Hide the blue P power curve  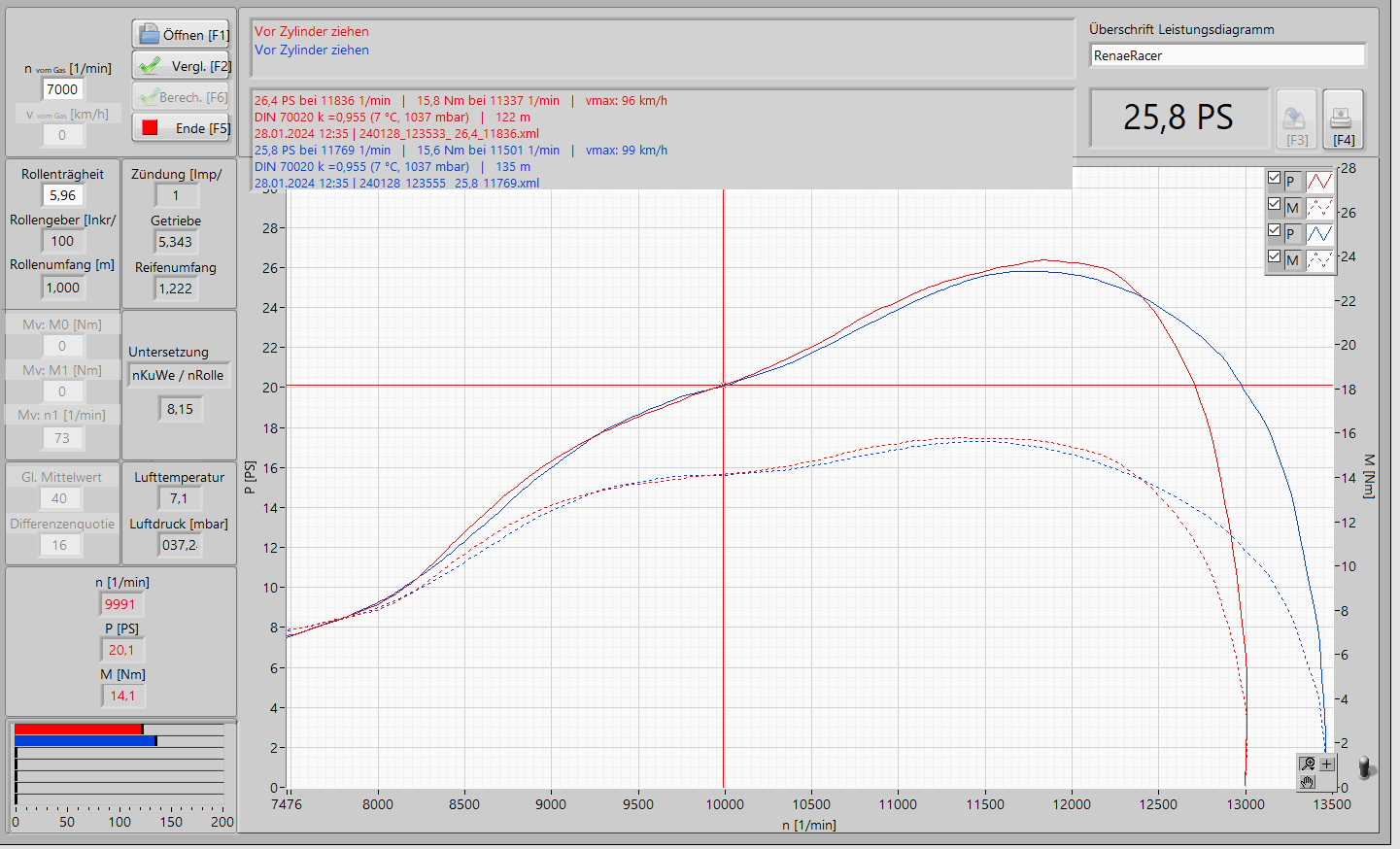pyautogui.click(x=1274, y=231)
